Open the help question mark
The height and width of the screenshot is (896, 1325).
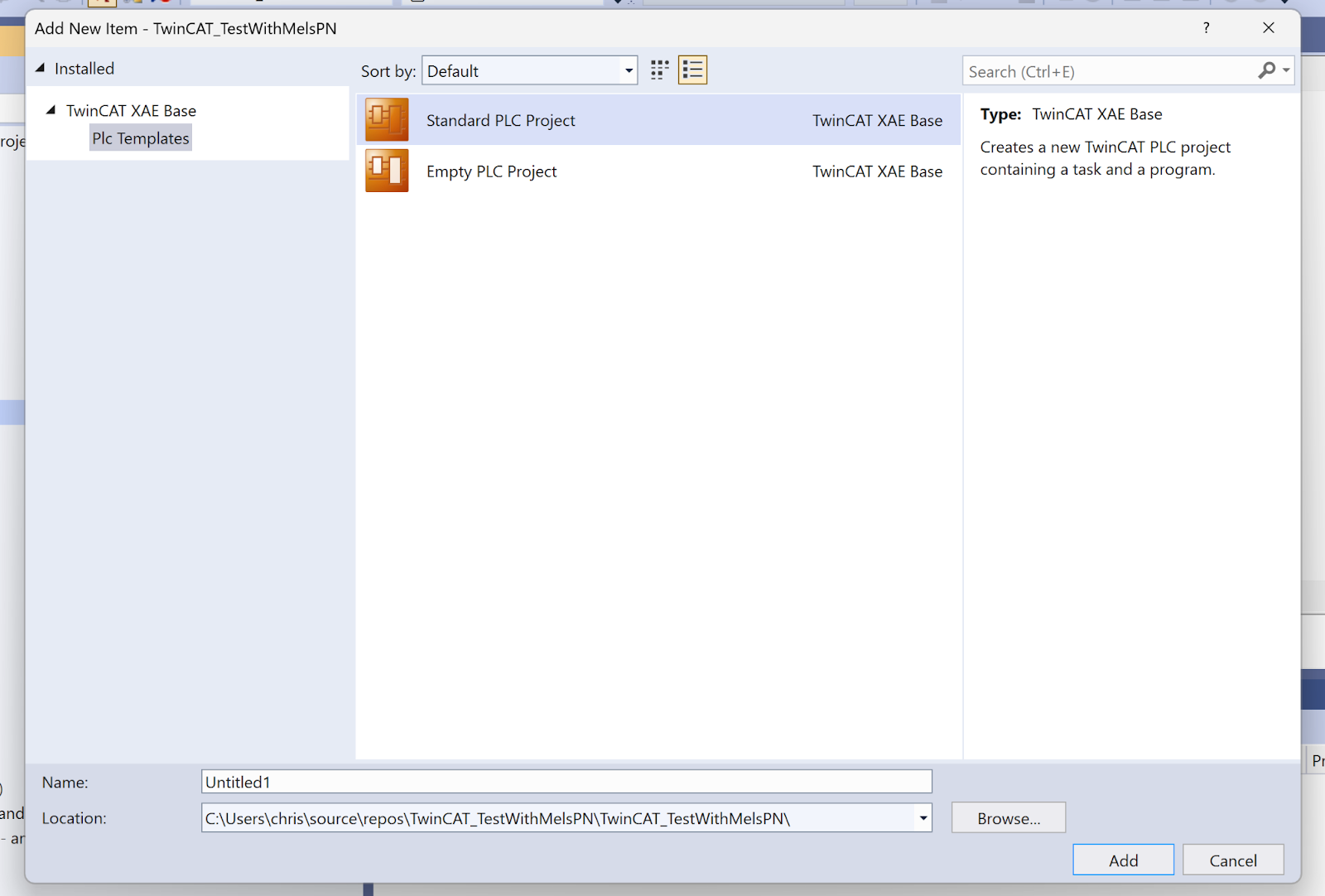coord(1207,28)
